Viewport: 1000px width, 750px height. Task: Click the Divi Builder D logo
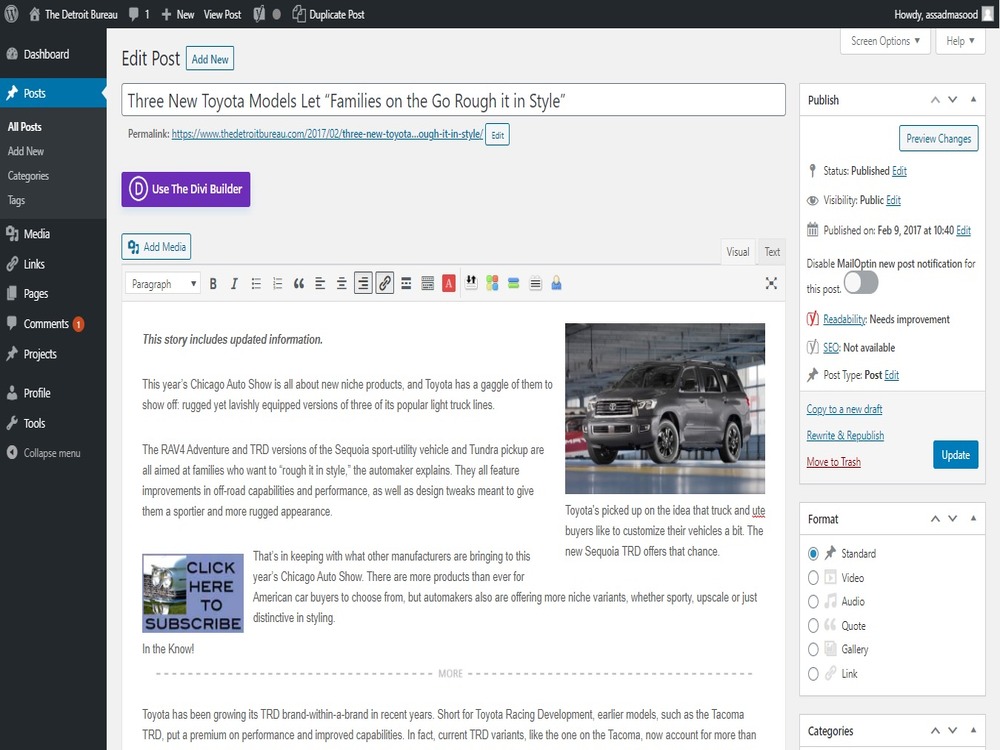(x=138, y=189)
